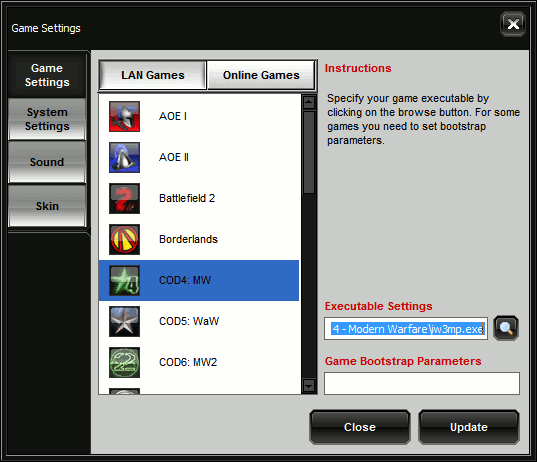Open the Game Settings sidebar tab
The width and height of the screenshot is (537, 462).
click(47, 75)
